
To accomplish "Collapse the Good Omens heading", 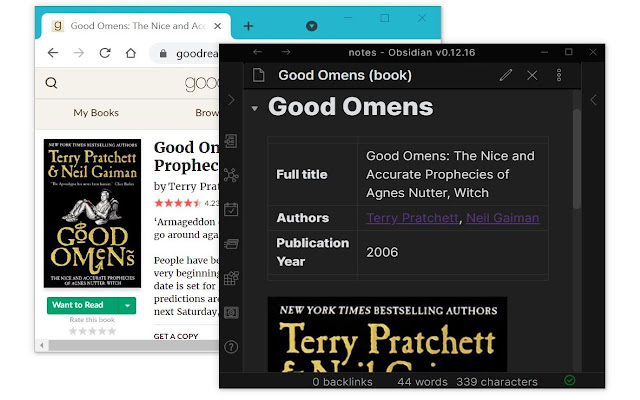I will [256, 108].
